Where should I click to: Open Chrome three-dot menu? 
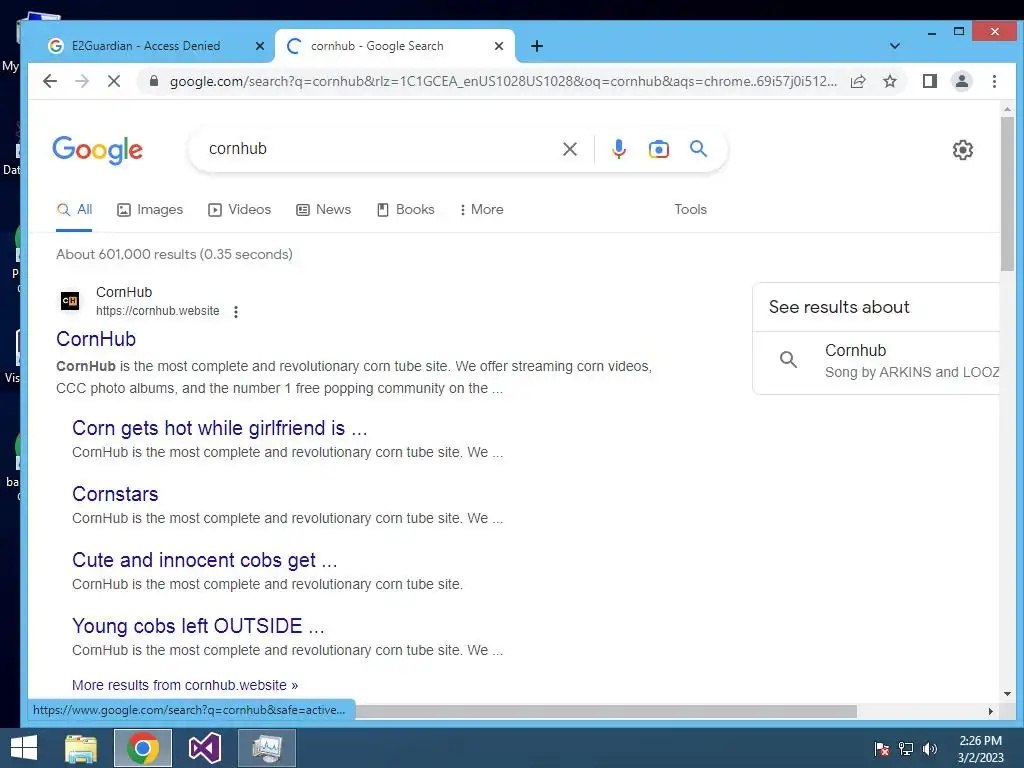point(994,81)
